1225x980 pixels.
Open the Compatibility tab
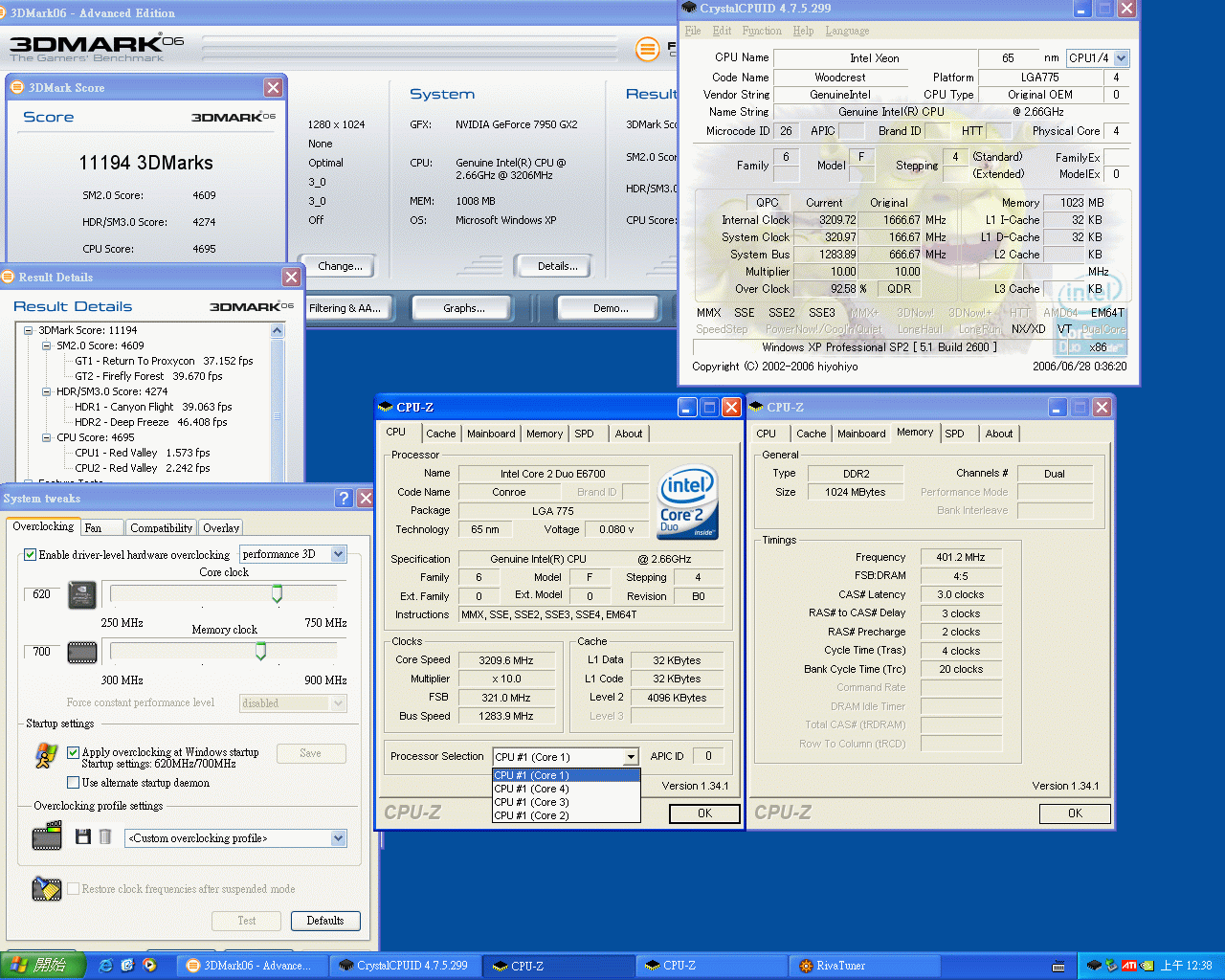click(161, 527)
